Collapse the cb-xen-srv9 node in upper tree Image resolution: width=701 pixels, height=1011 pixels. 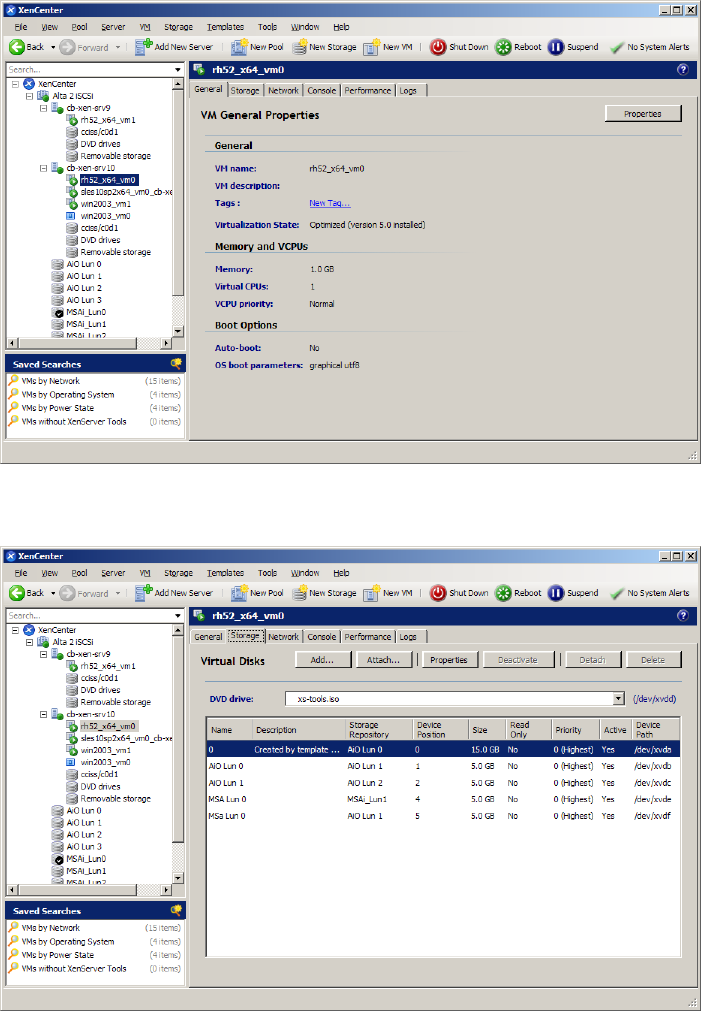[x=44, y=108]
